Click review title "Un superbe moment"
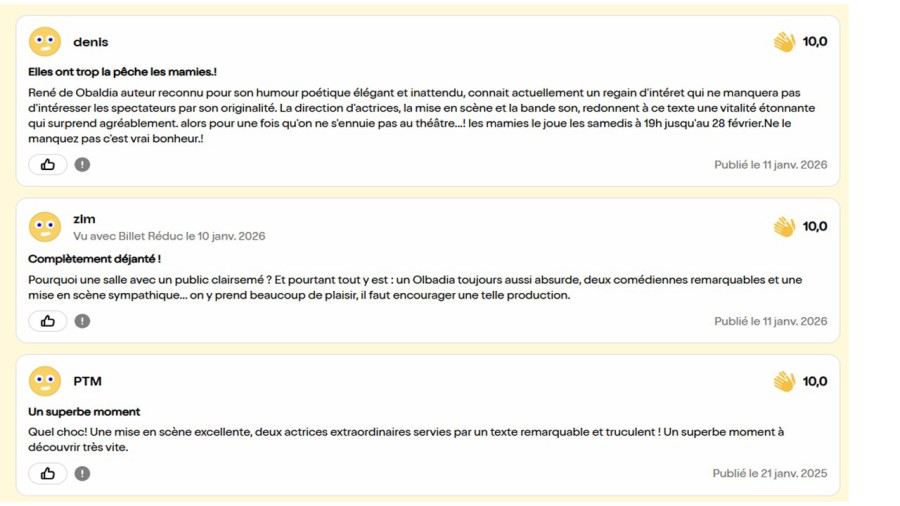The image size is (900, 506). pyautogui.click(x=84, y=412)
